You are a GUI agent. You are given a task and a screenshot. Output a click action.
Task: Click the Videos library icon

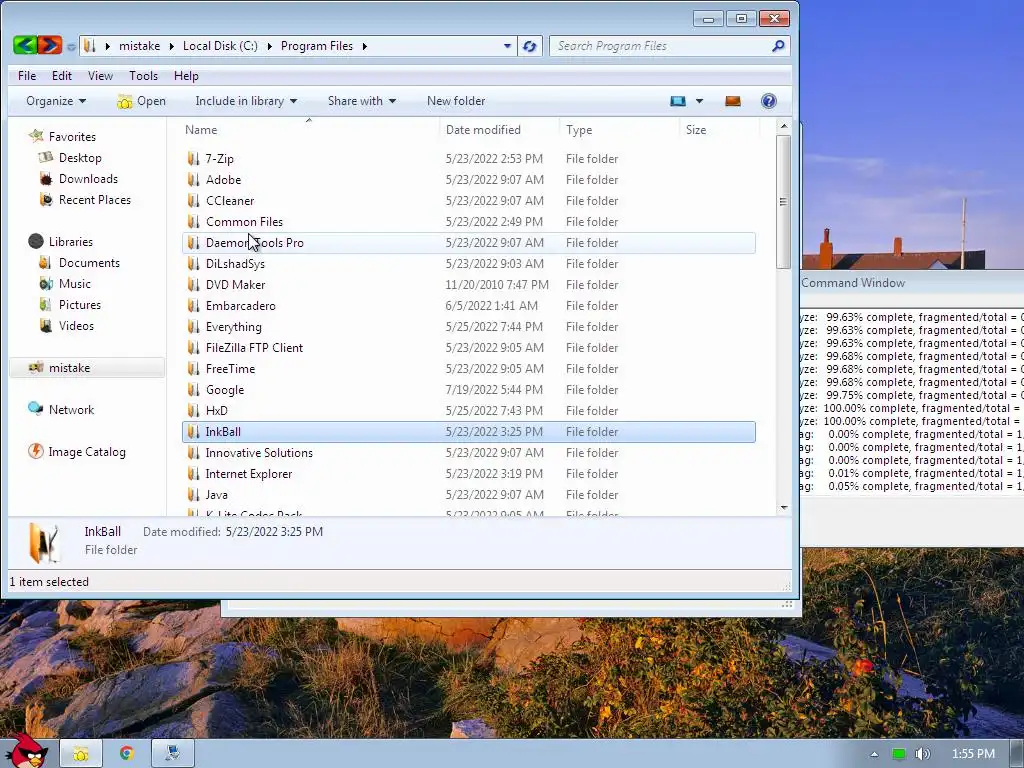[46, 325]
